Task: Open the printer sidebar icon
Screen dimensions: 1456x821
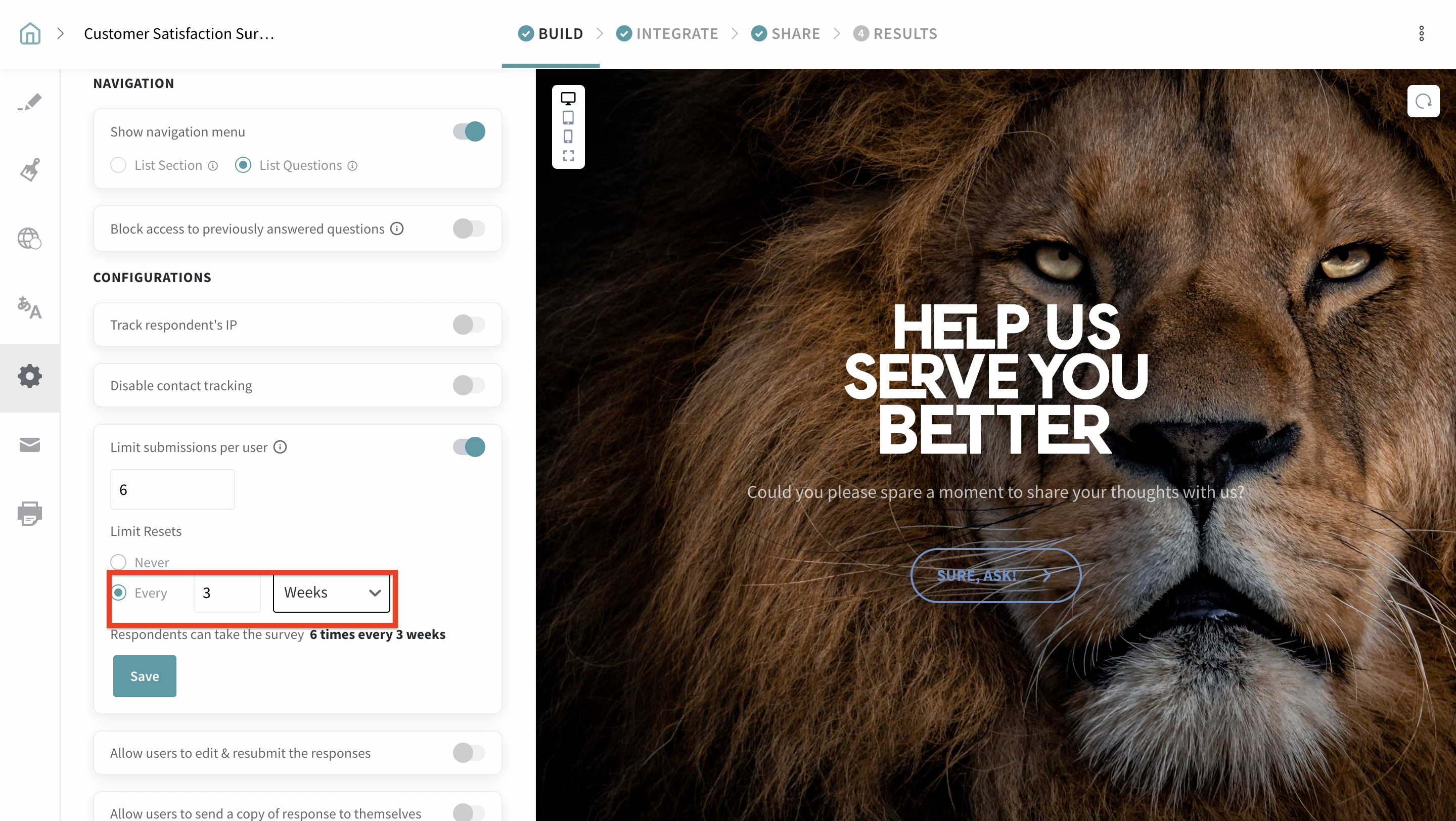Action: click(x=29, y=513)
